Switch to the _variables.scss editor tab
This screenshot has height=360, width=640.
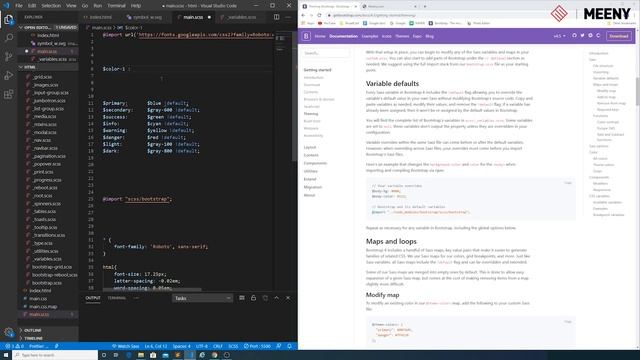pos(240,17)
